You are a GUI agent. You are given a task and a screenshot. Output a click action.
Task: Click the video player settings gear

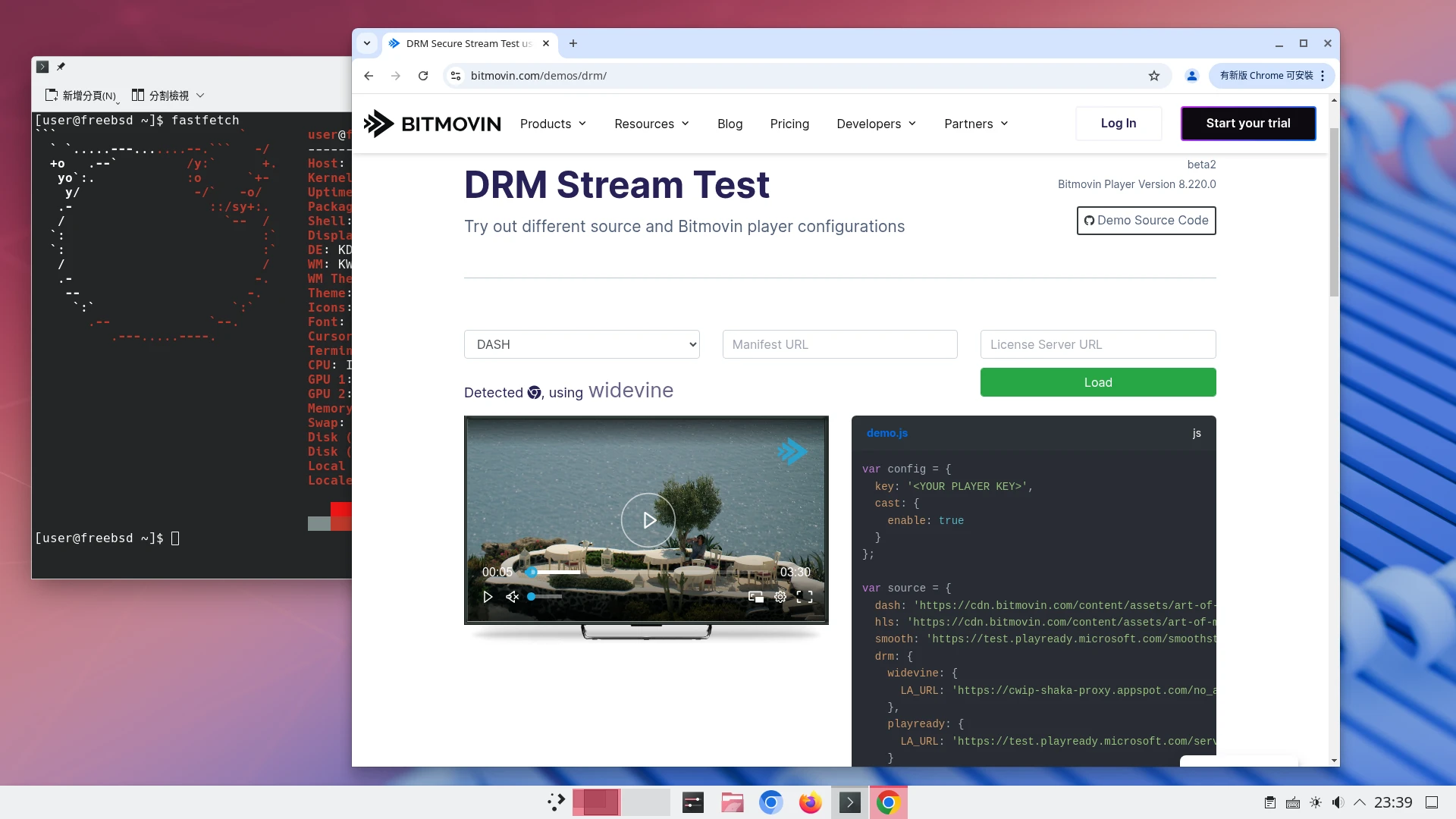[x=780, y=597]
